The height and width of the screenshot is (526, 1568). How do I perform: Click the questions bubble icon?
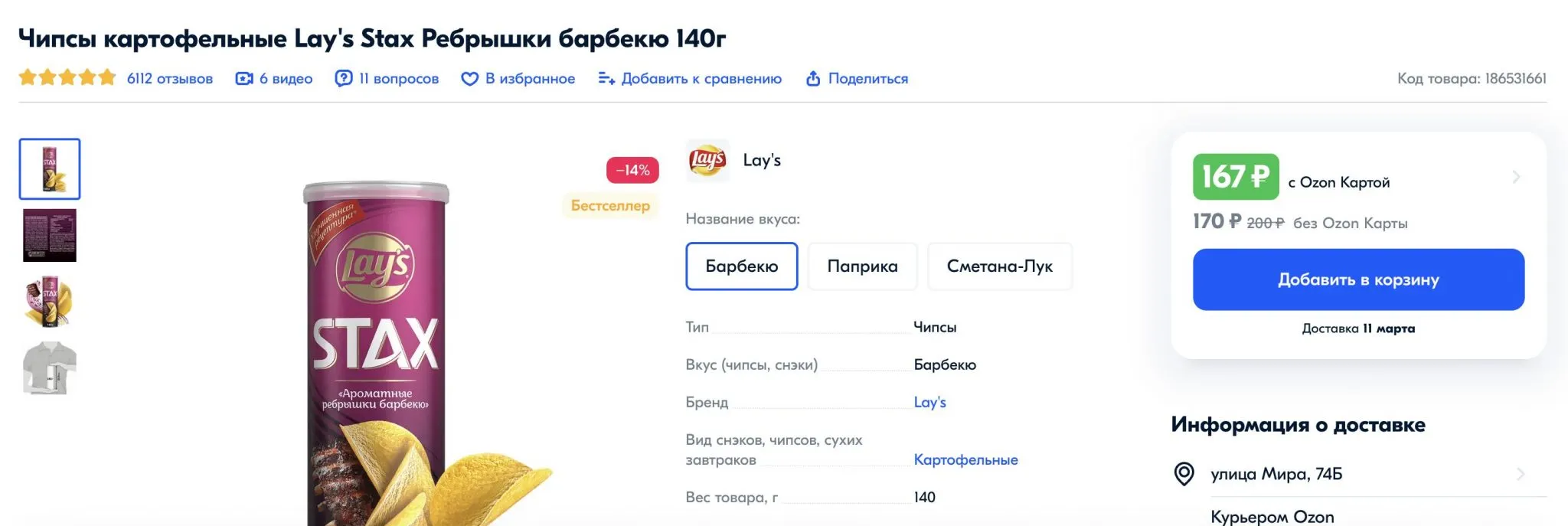point(344,78)
